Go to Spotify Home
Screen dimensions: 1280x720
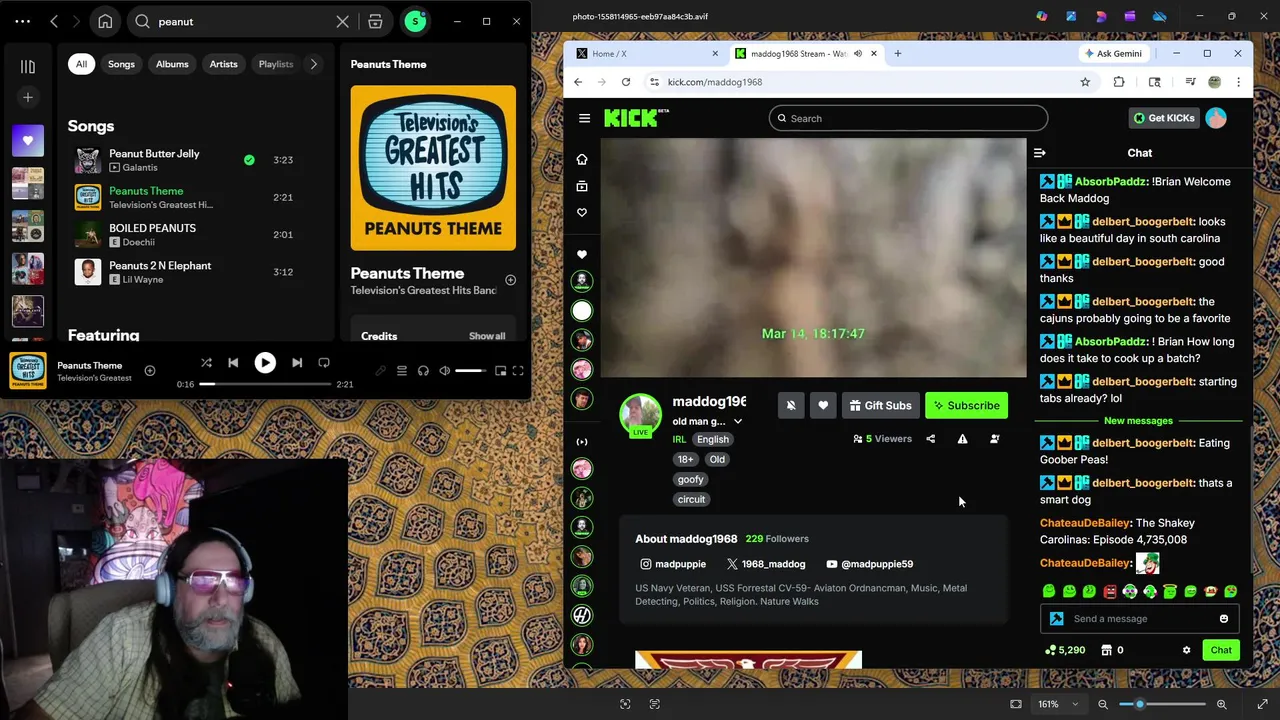tap(105, 21)
